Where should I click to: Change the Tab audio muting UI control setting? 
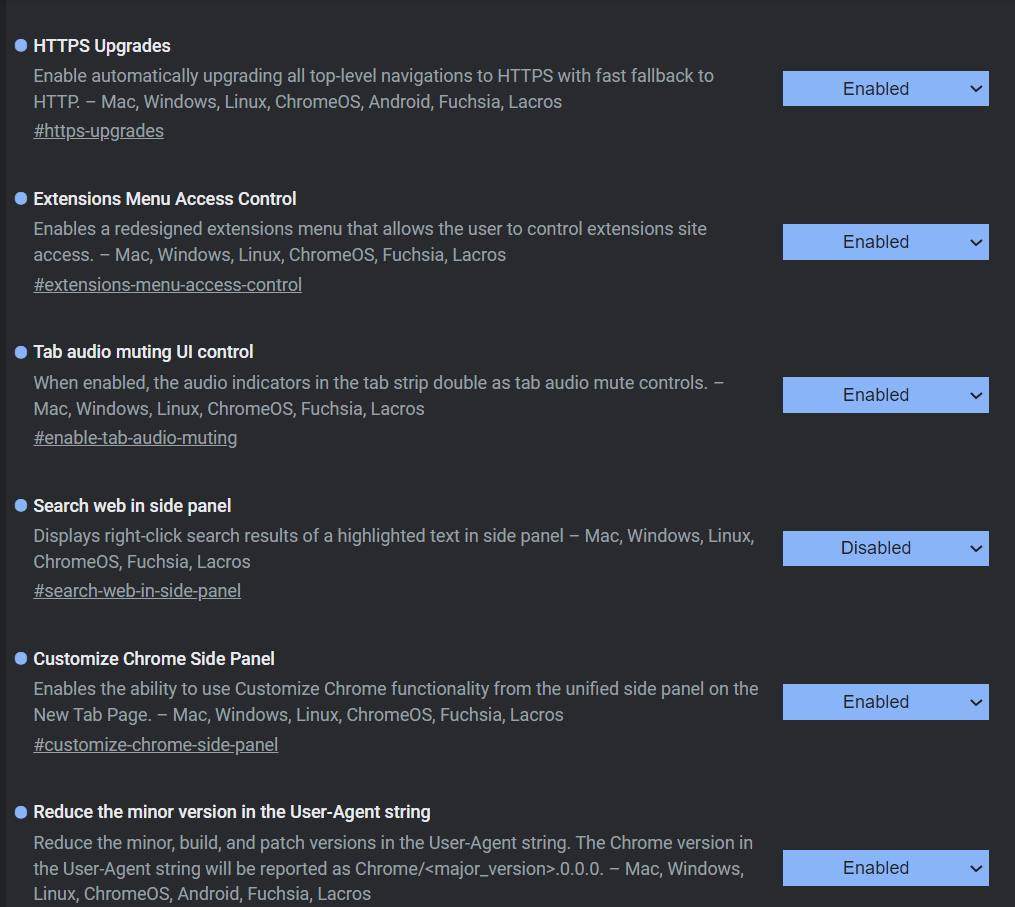[x=885, y=395]
